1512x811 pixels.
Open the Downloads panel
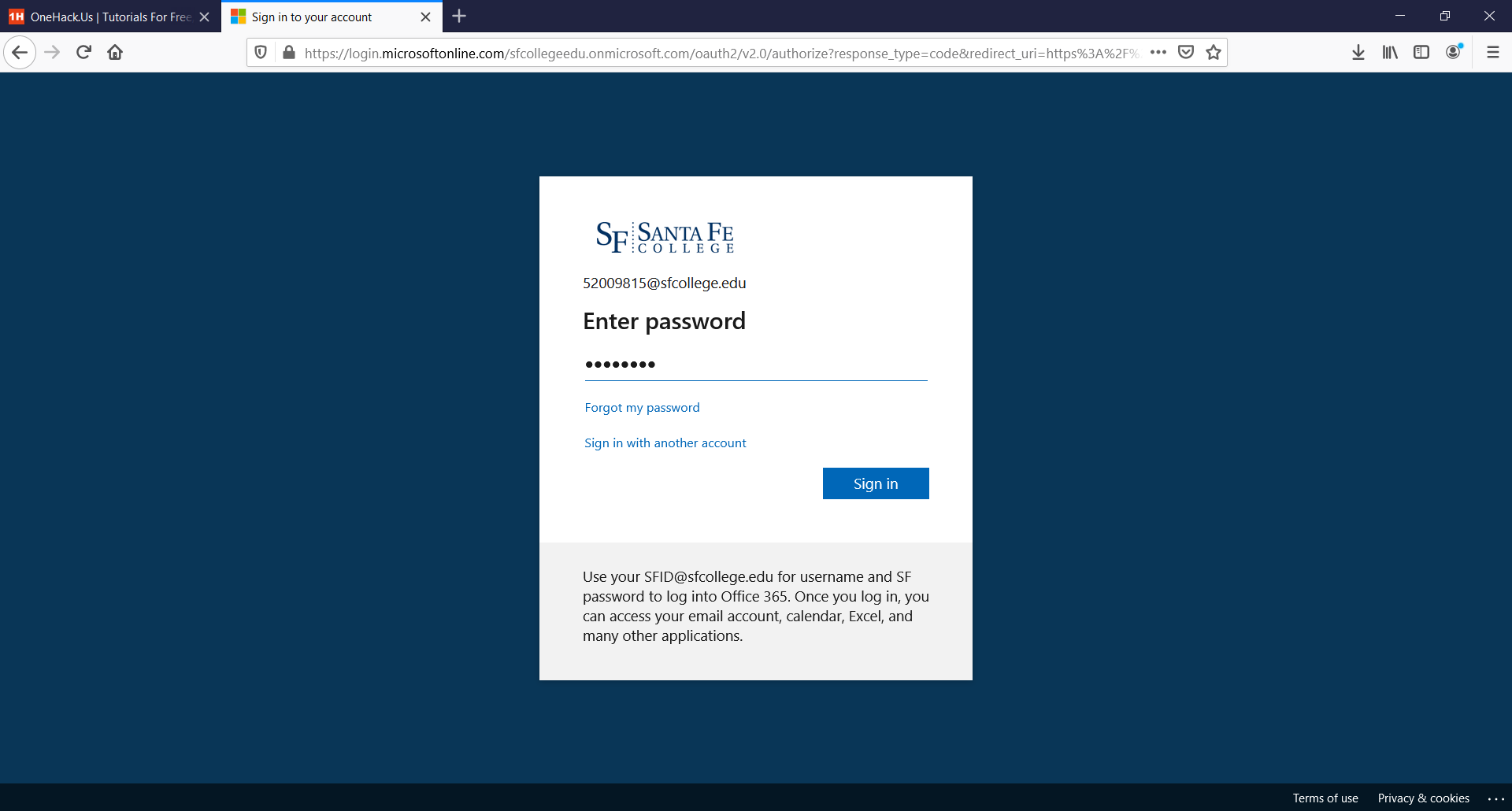(x=1358, y=53)
